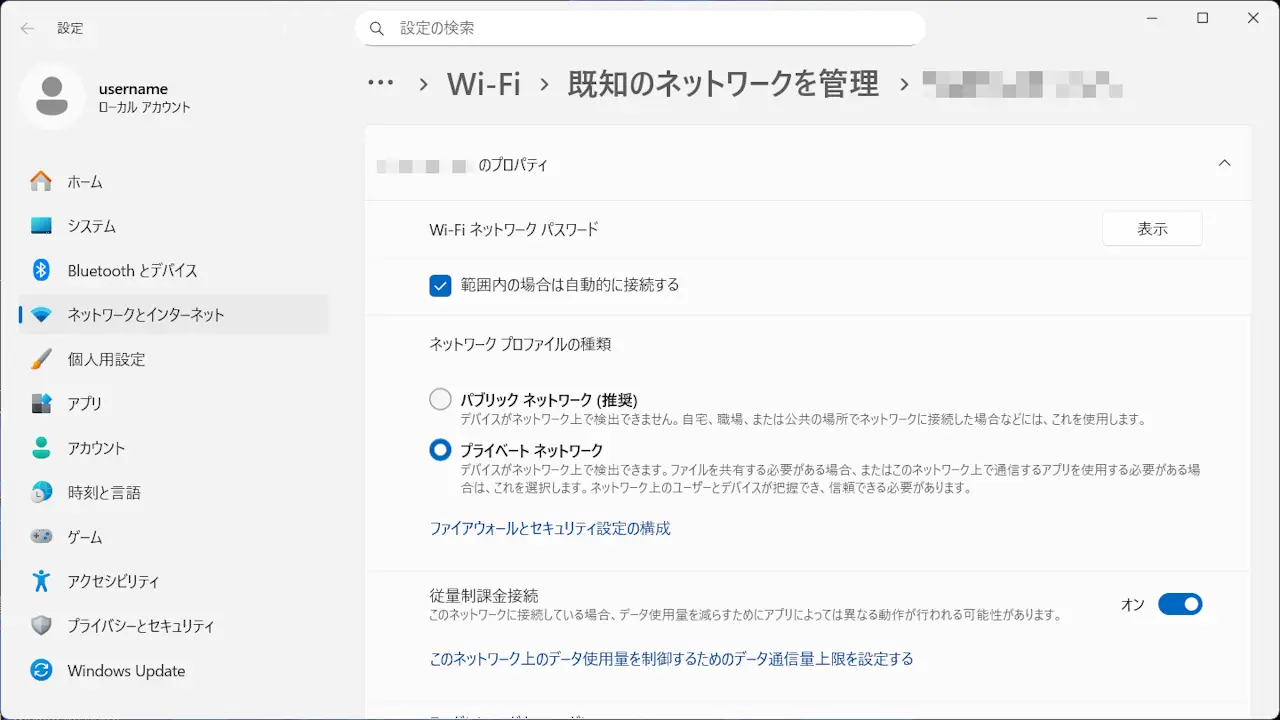Uncheck 範囲内の場合は自動的に接続する checkbox
Viewport: 1280px width, 720px height.
tap(440, 285)
